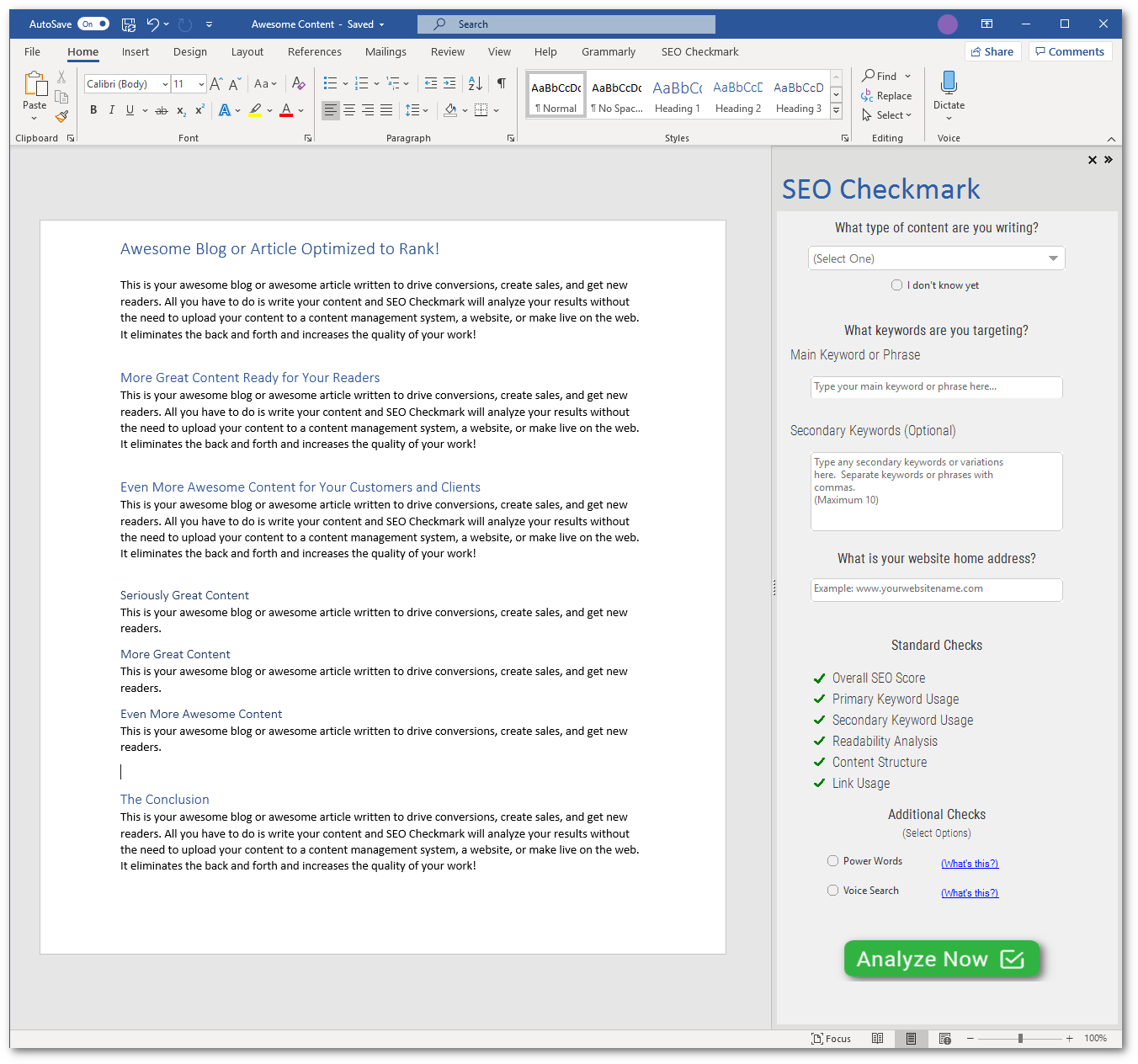This screenshot has width=1138, height=1064.
Task: Click Clear All Formatting icon
Action: pyautogui.click(x=298, y=83)
